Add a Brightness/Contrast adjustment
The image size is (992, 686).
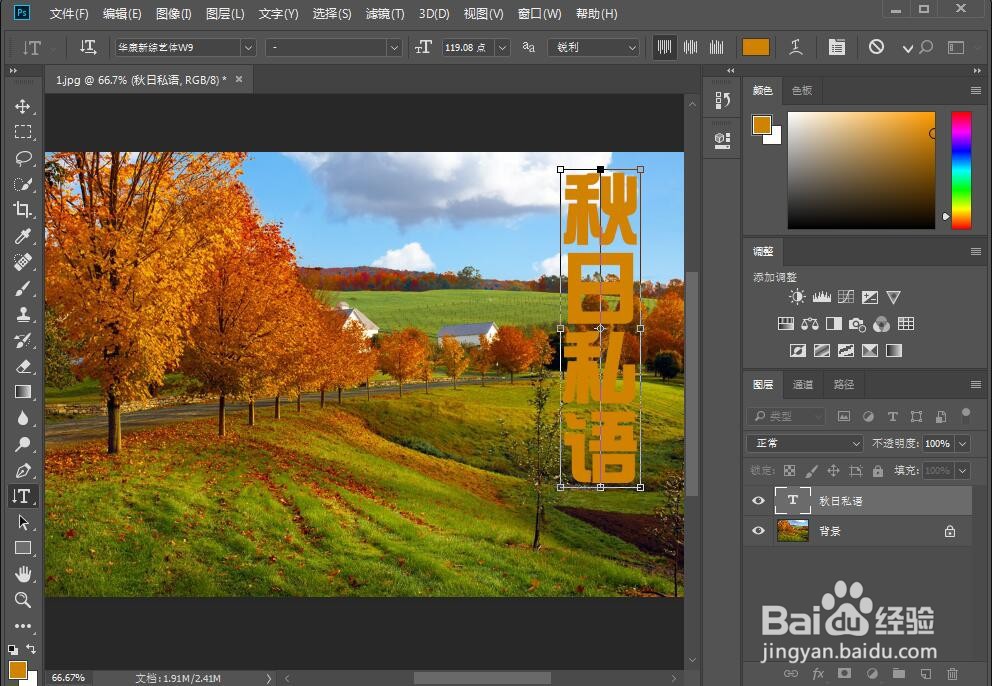(797, 297)
